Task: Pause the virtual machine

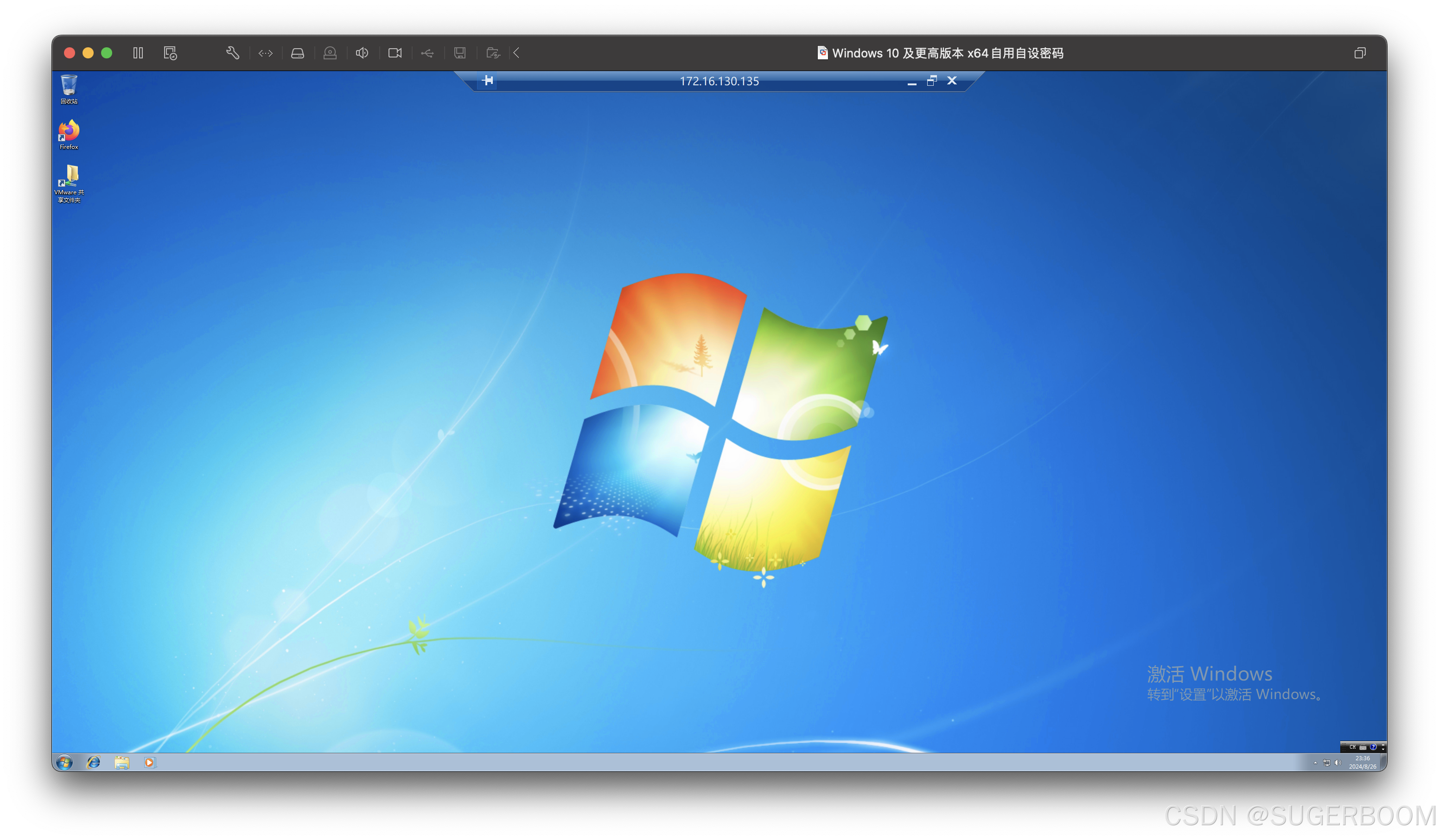Action: [138, 53]
